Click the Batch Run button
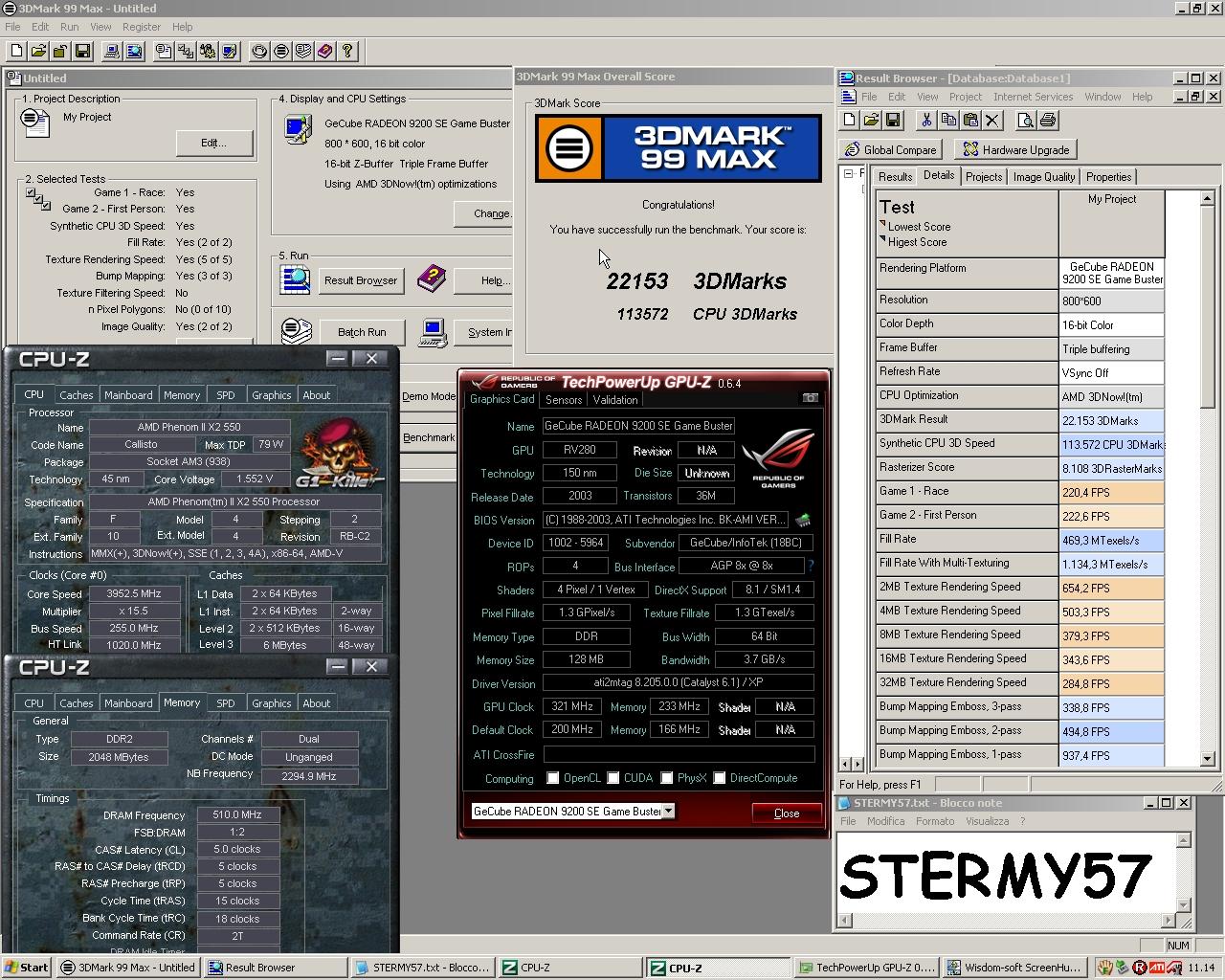The height and width of the screenshot is (980, 1225). click(362, 332)
